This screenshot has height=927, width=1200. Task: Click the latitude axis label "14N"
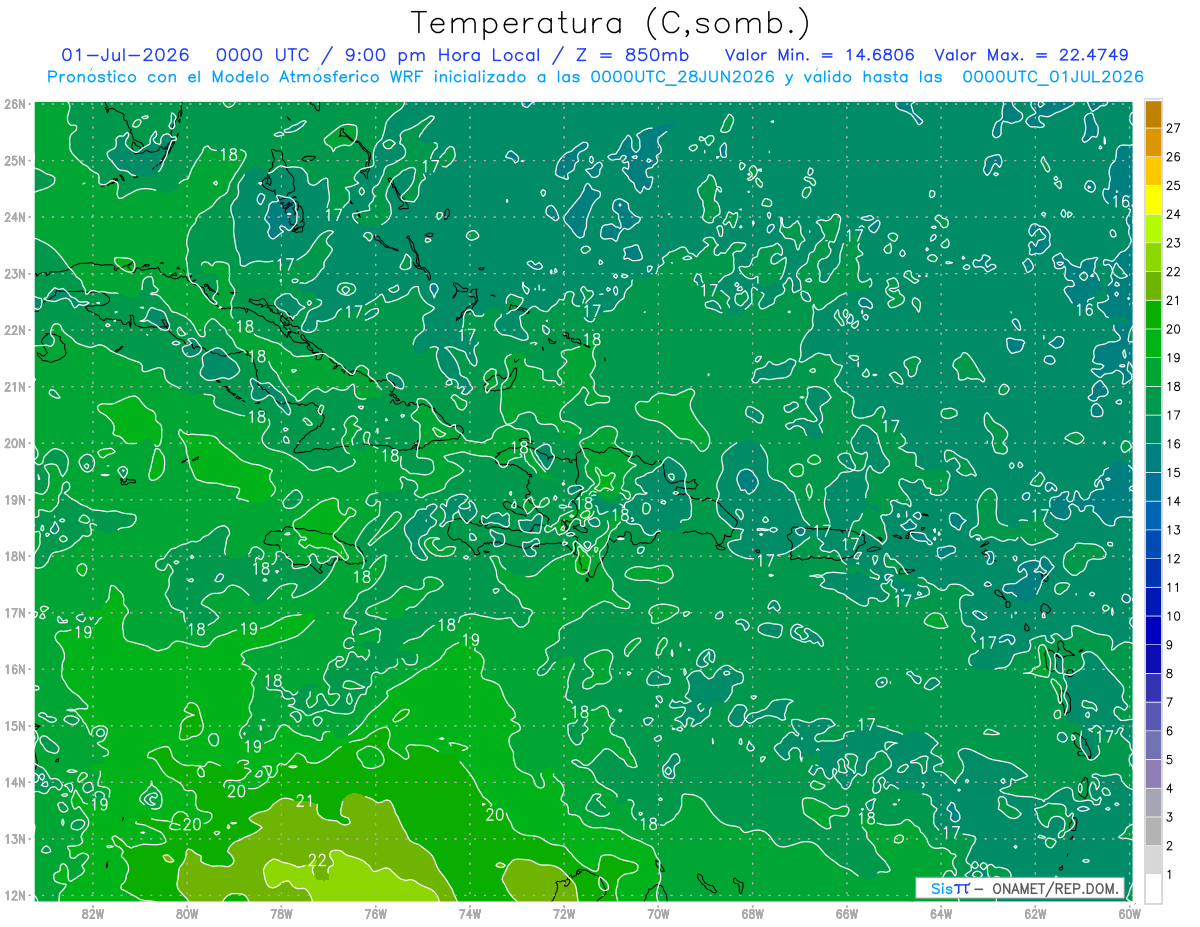coord(15,782)
